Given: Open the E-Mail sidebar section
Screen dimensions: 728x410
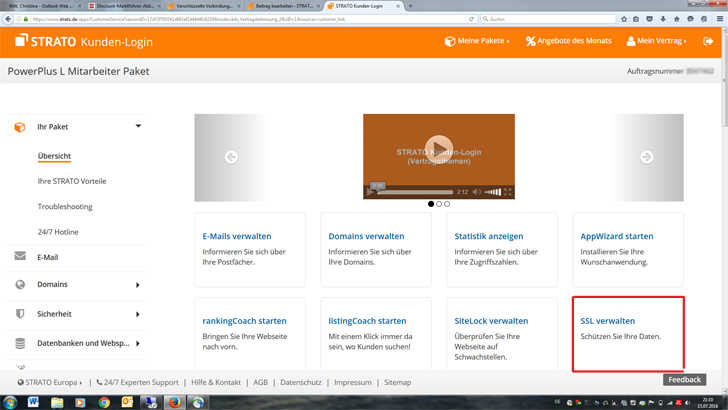Looking at the screenshot, I should (47, 257).
